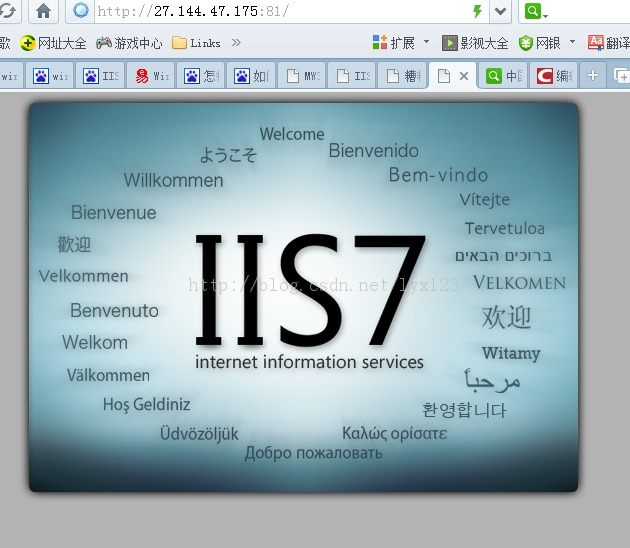Switch to the green search '中' tab
The width and height of the screenshot is (630, 548).
[503, 76]
